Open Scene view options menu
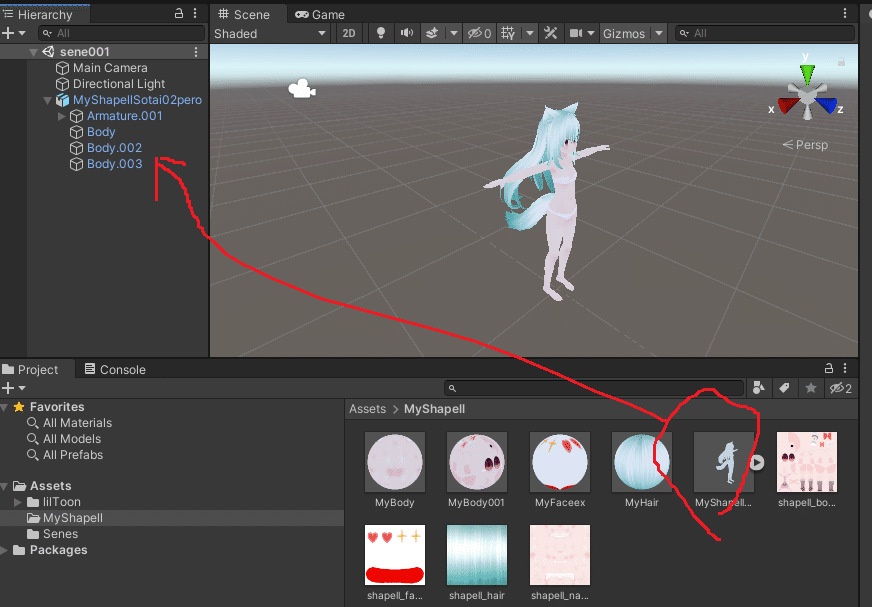This screenshot has width=872, height=607. (x=845, y=13)
